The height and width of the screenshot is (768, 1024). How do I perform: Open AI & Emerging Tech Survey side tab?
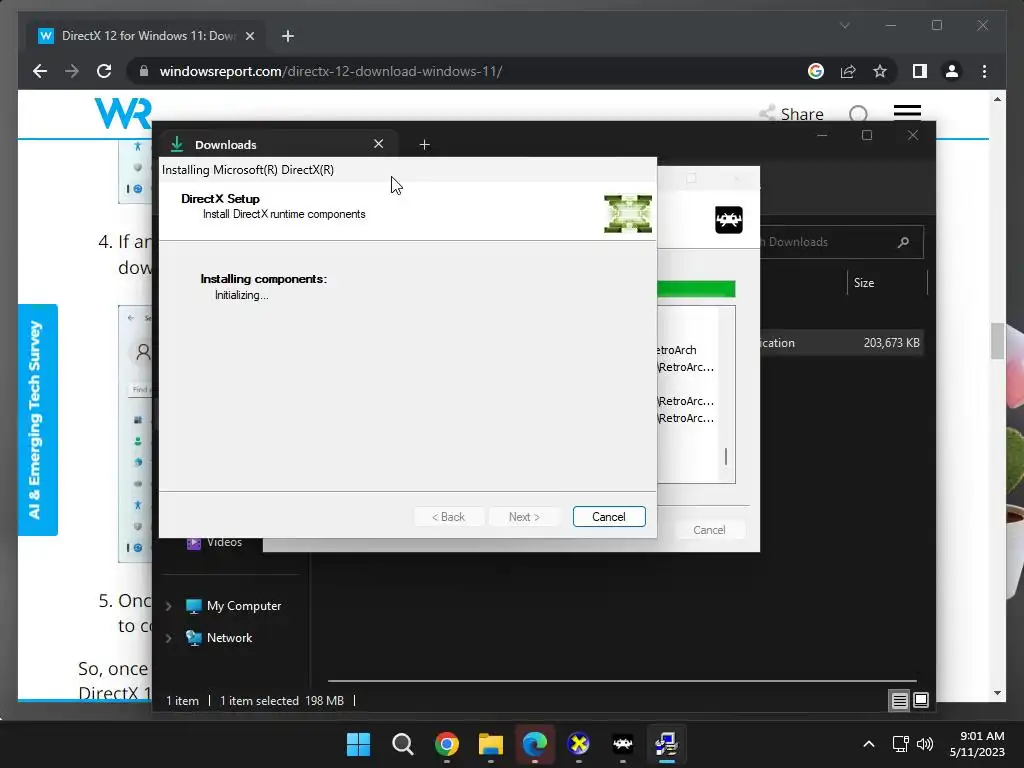37,420
